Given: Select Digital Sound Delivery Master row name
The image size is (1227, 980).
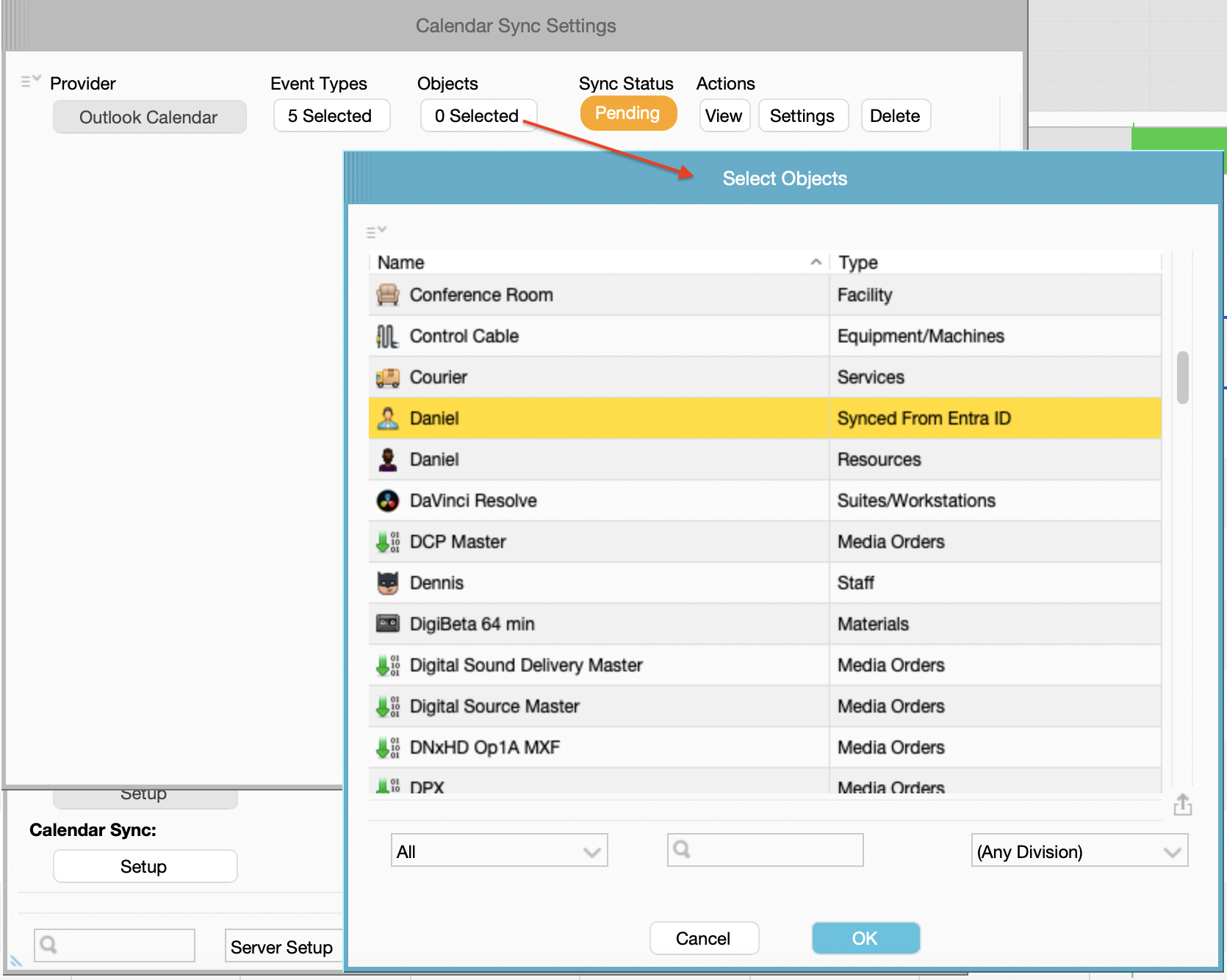Looking at the screenshot, I should 526,665.
